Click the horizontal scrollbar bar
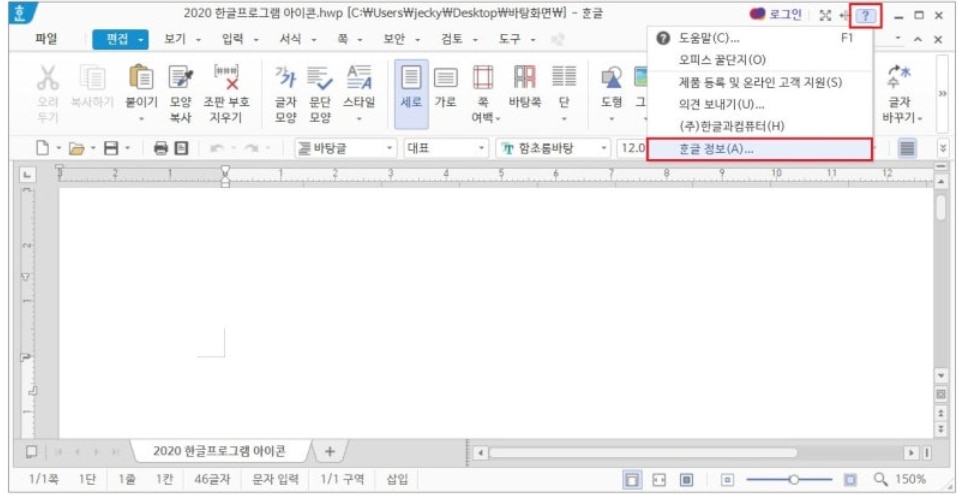Viewport: 959px width, 495px height. pyautogui.click(x=642, y=453)
